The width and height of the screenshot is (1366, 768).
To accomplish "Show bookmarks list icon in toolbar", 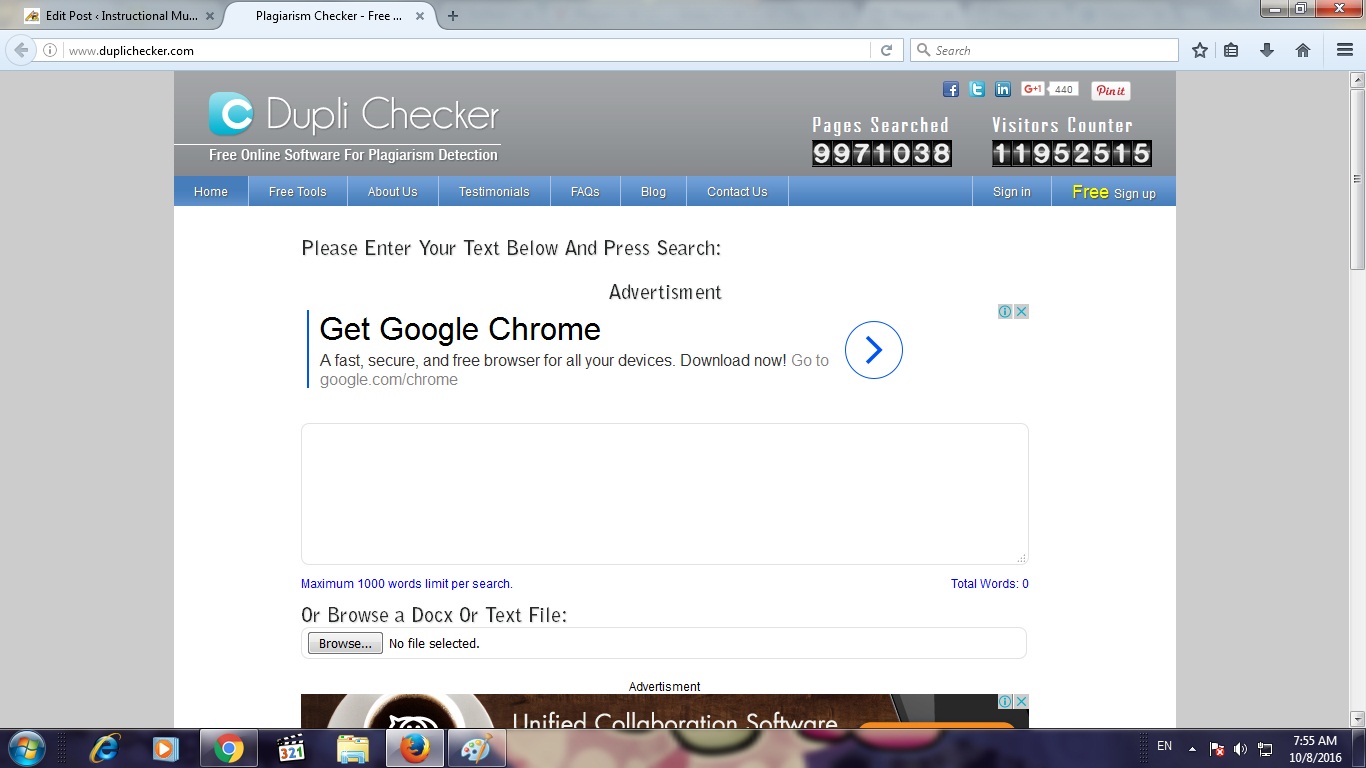I will [x=1231, y=50].
